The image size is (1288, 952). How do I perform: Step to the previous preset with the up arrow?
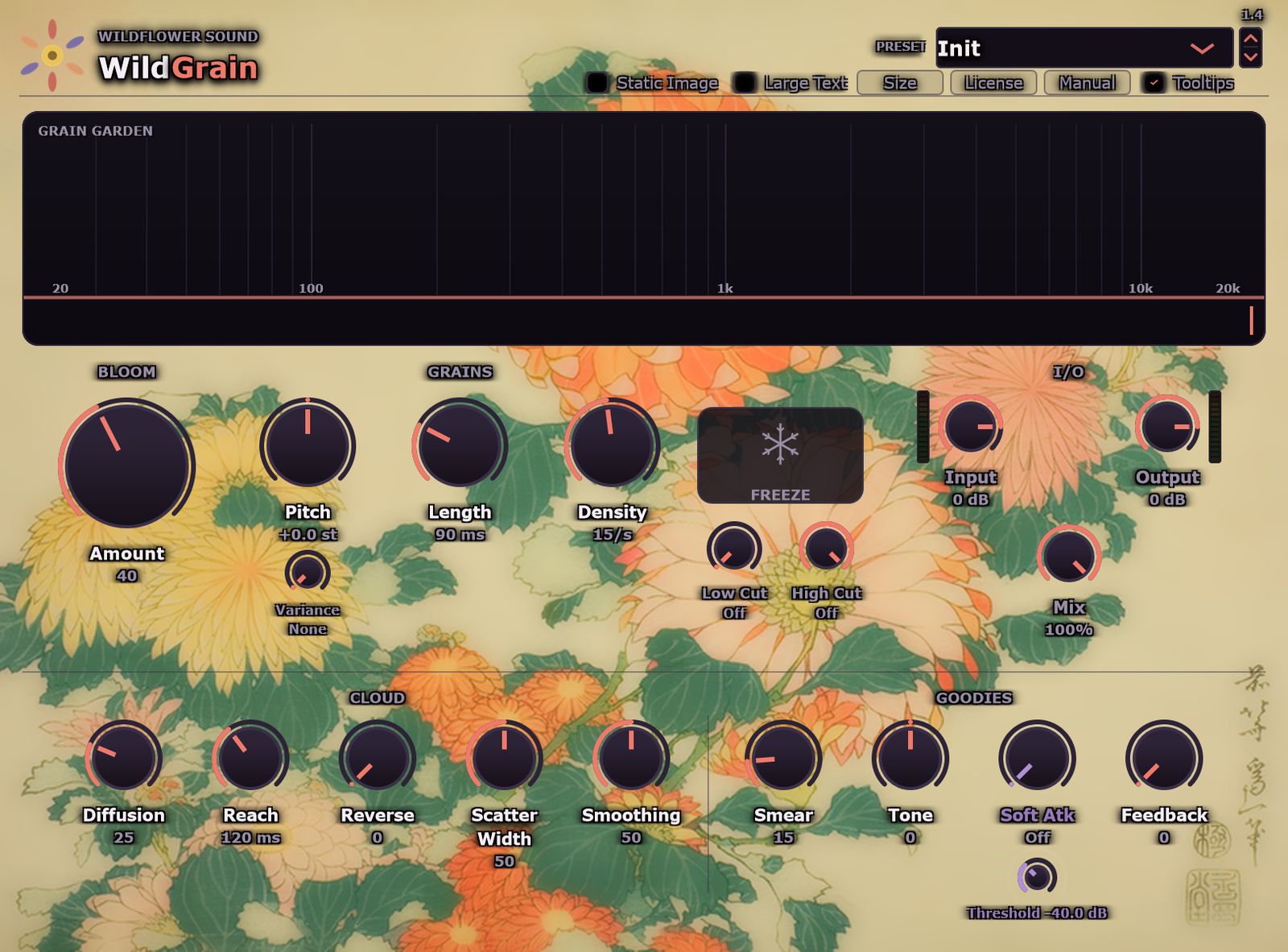click(1250, 38)
